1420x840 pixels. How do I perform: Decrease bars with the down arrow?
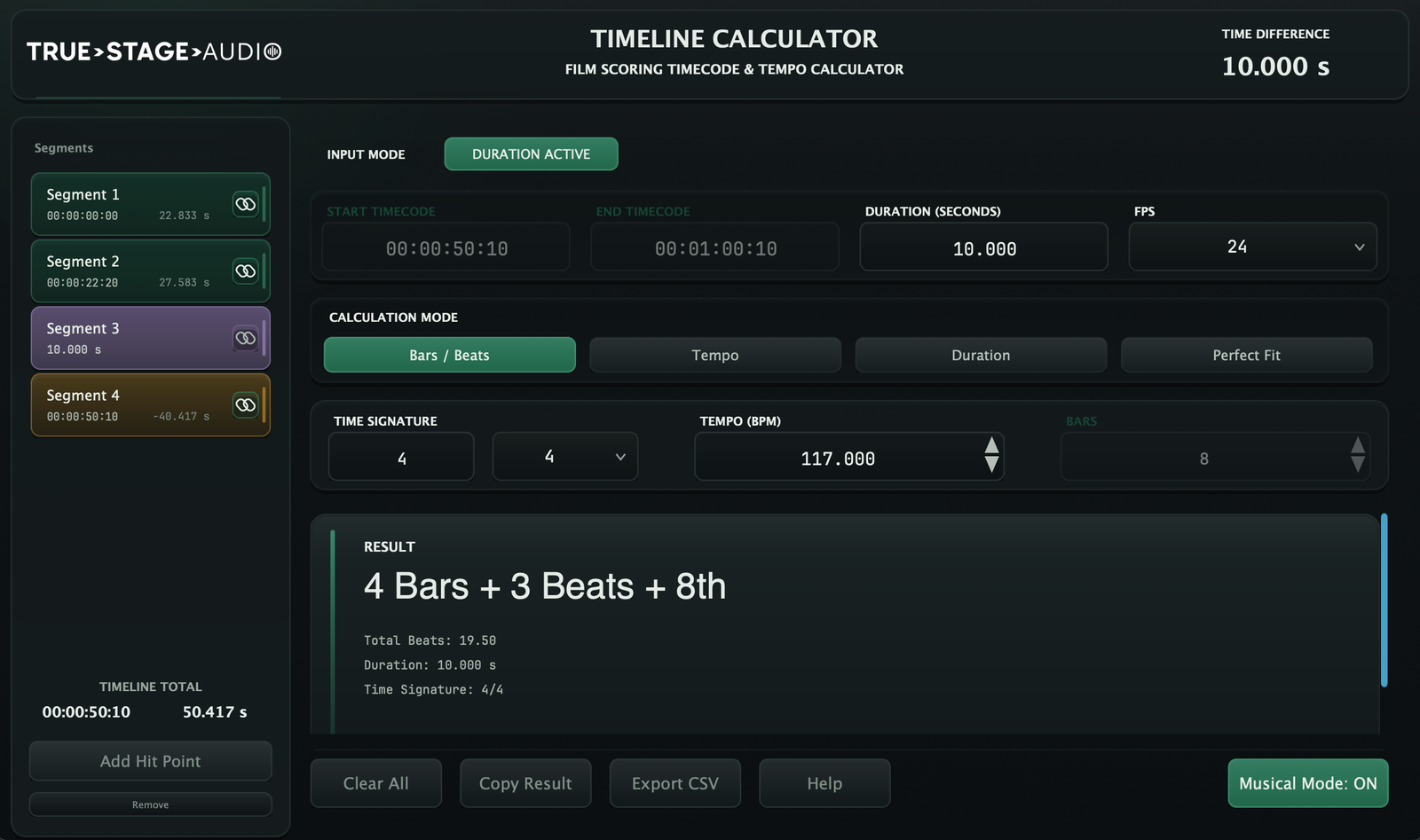point(1357,466)
